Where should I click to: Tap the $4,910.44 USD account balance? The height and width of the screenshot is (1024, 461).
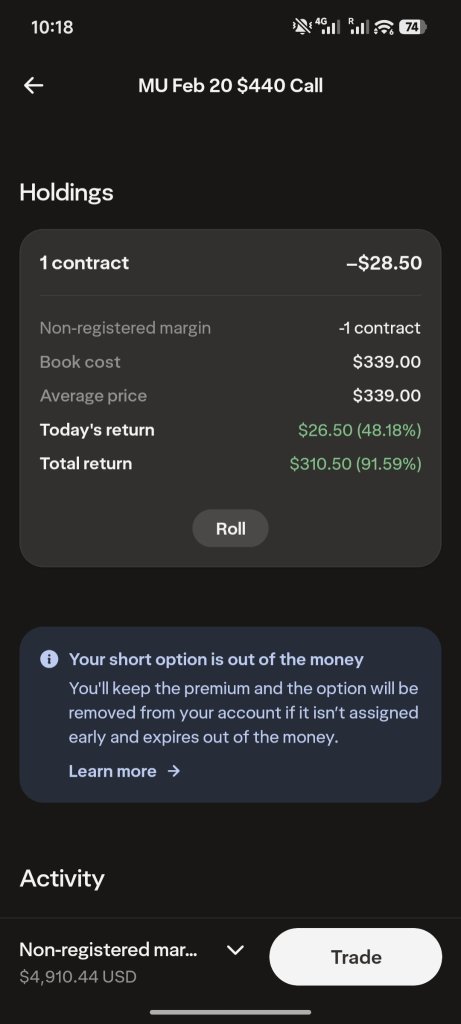click(78, 977)
